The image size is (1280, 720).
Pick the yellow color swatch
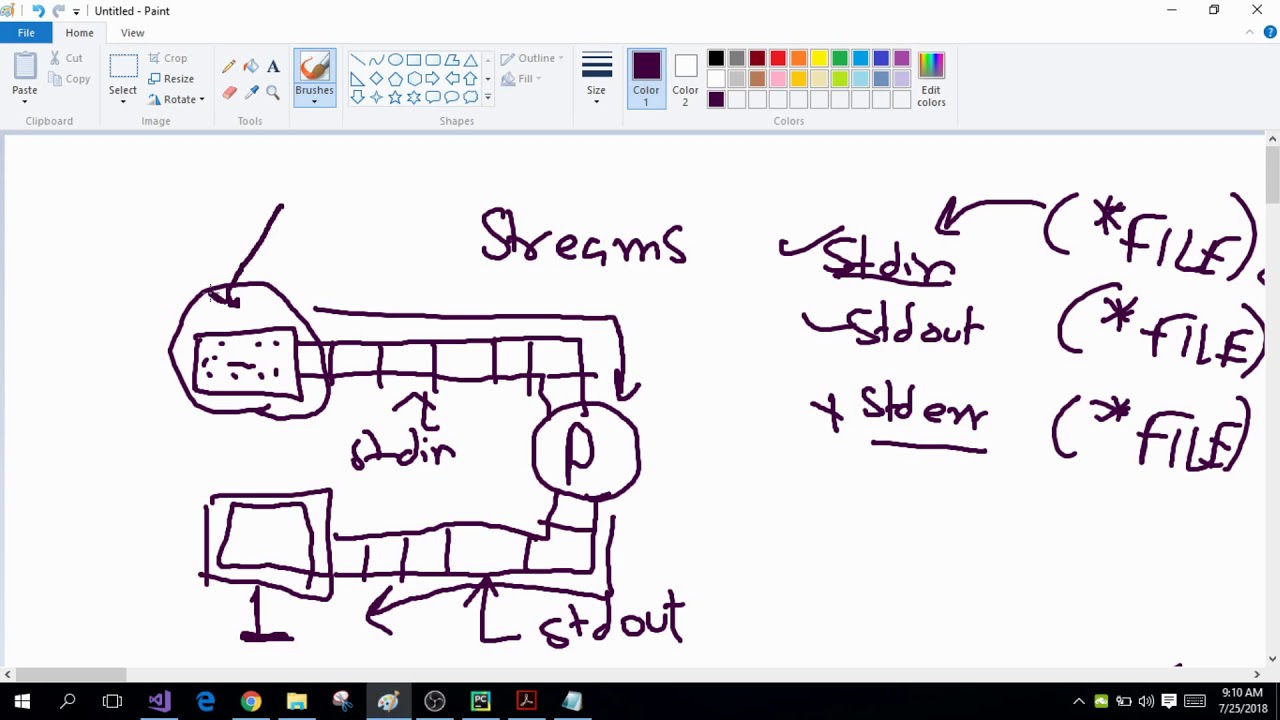point(819,58)
